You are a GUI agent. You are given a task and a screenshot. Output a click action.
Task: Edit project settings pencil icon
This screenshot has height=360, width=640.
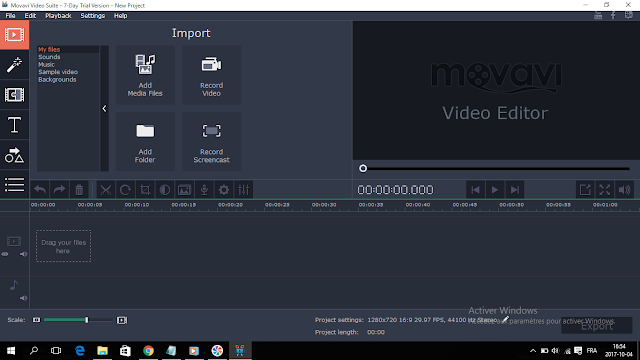click(x=506, y=319)
